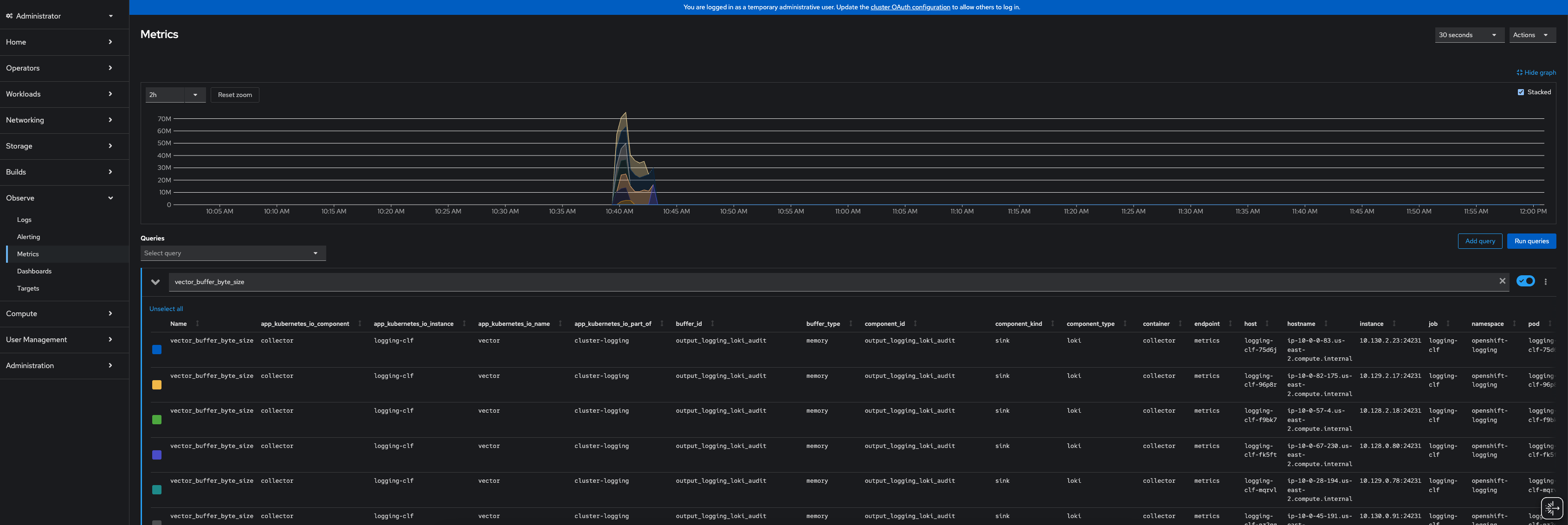Open Dashboards under Observe menu

34,271
